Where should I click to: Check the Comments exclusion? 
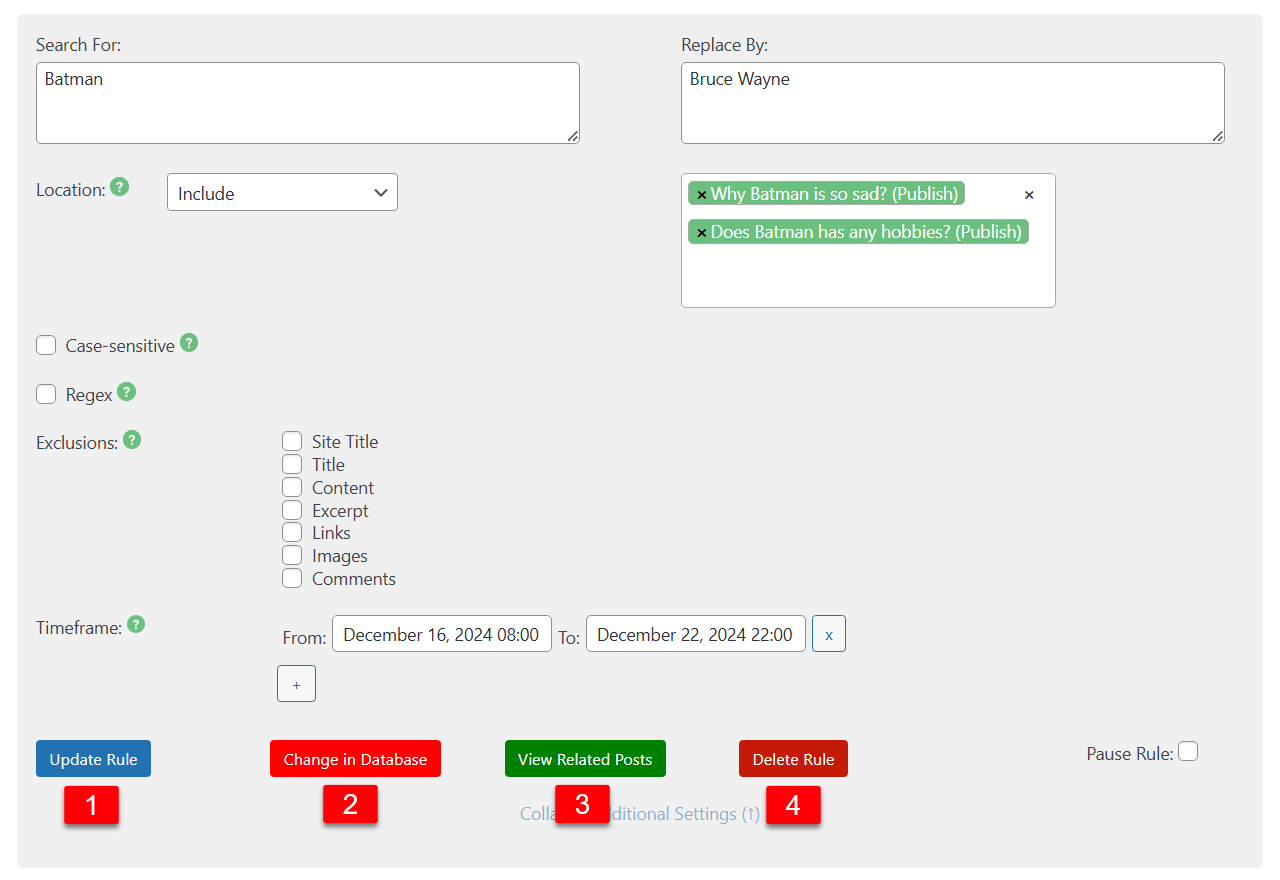[x=292, y=578]
